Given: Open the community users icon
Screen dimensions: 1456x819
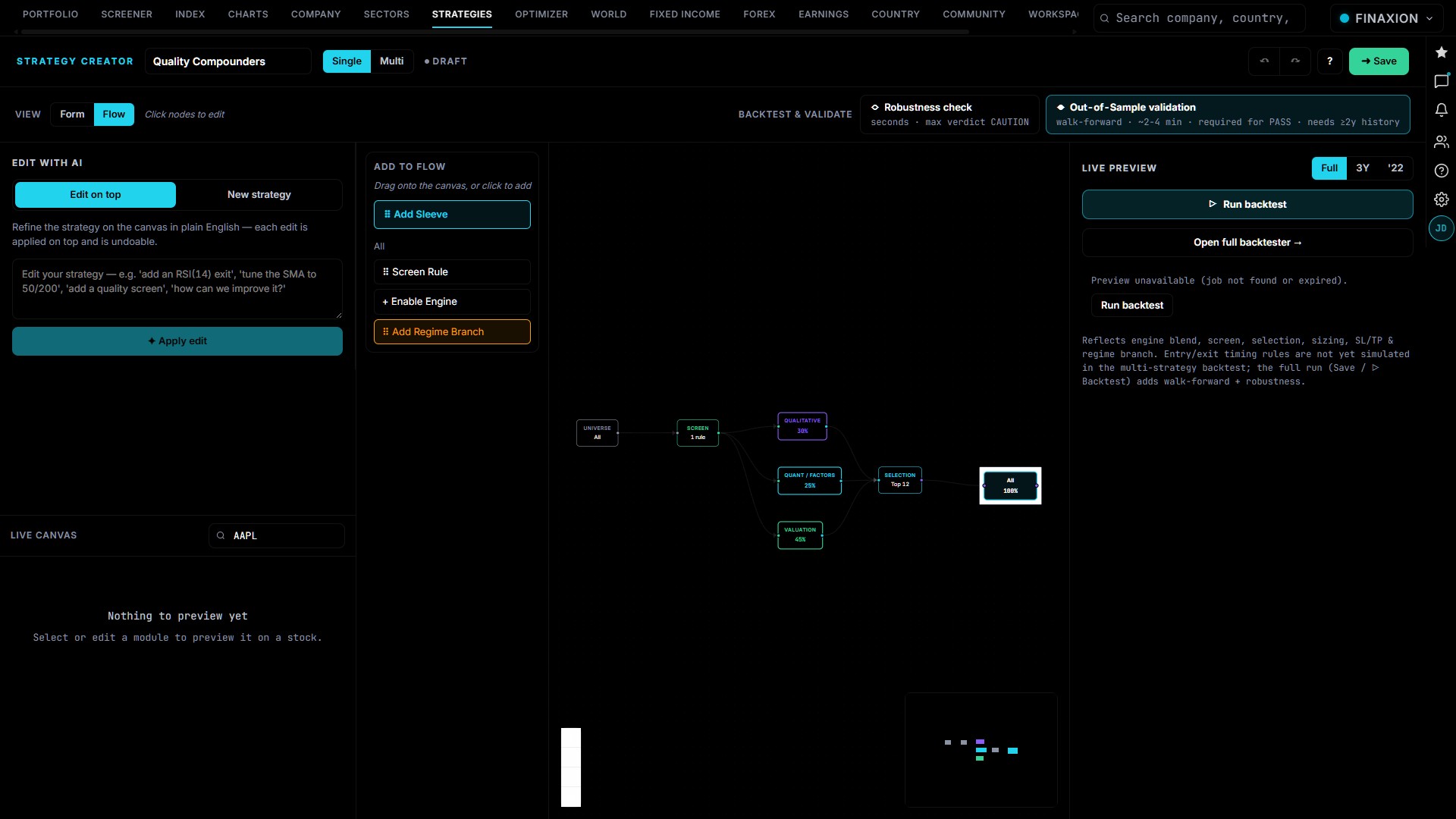Looking at the screenshot, I should point(1441,142).
